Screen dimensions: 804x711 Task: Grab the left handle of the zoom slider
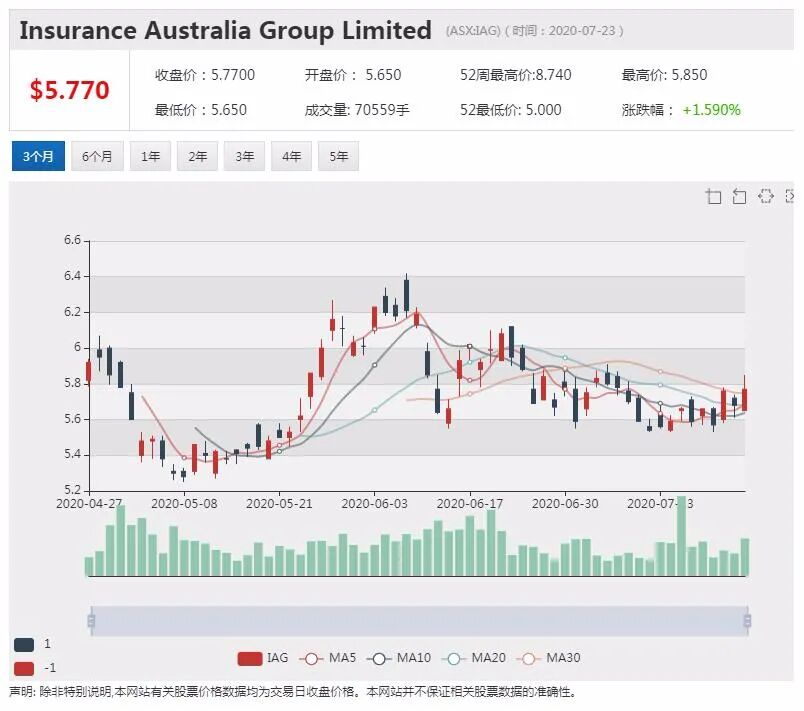click(x=91, y=621)
